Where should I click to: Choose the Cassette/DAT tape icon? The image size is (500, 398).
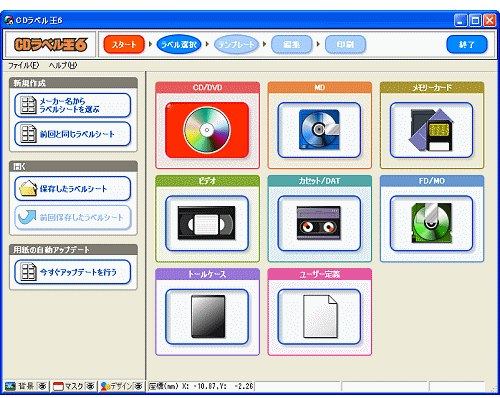tap(319, 223)
